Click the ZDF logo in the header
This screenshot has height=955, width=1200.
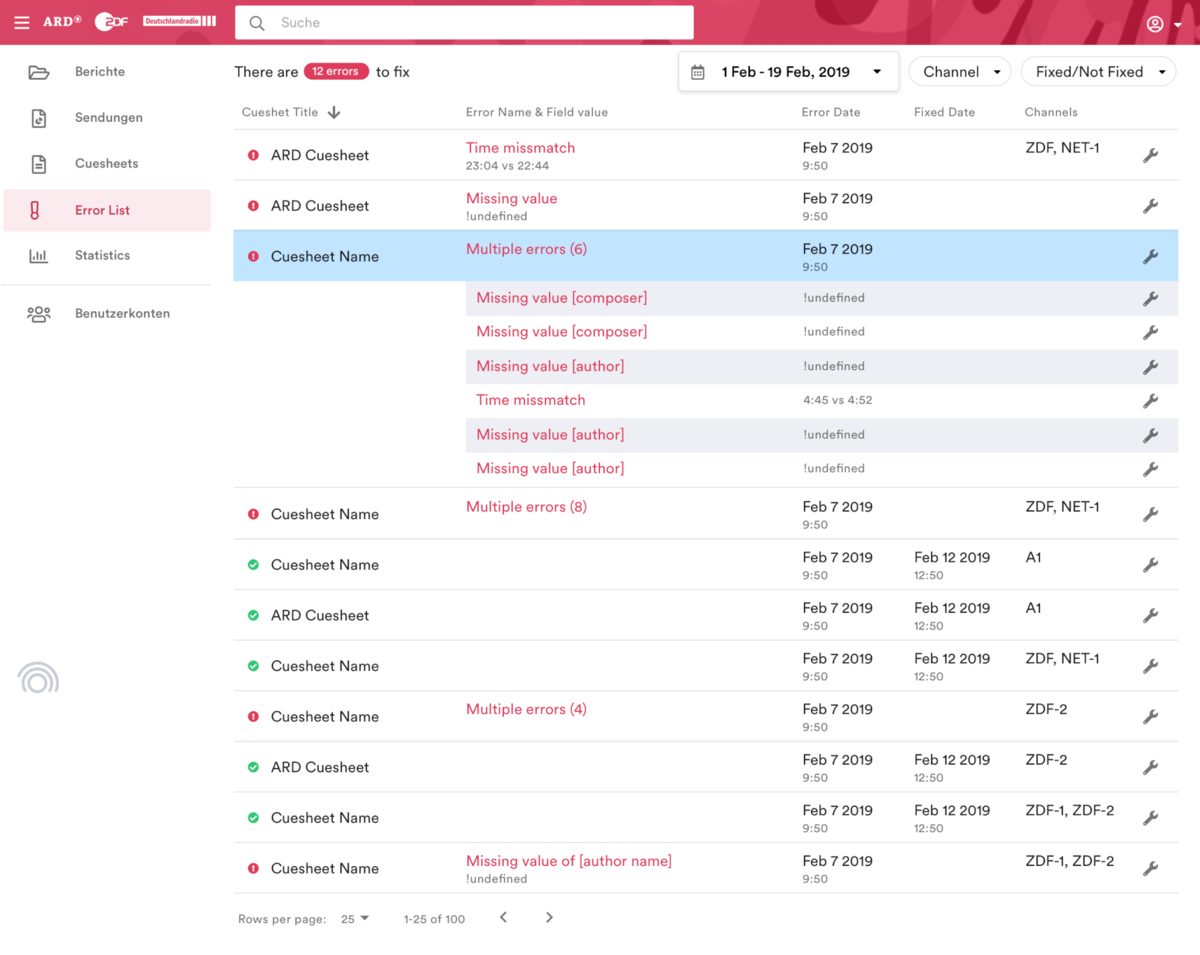(110, 21)
